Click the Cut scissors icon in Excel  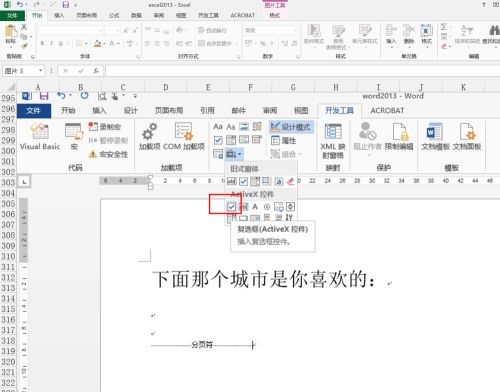(24, 27)
